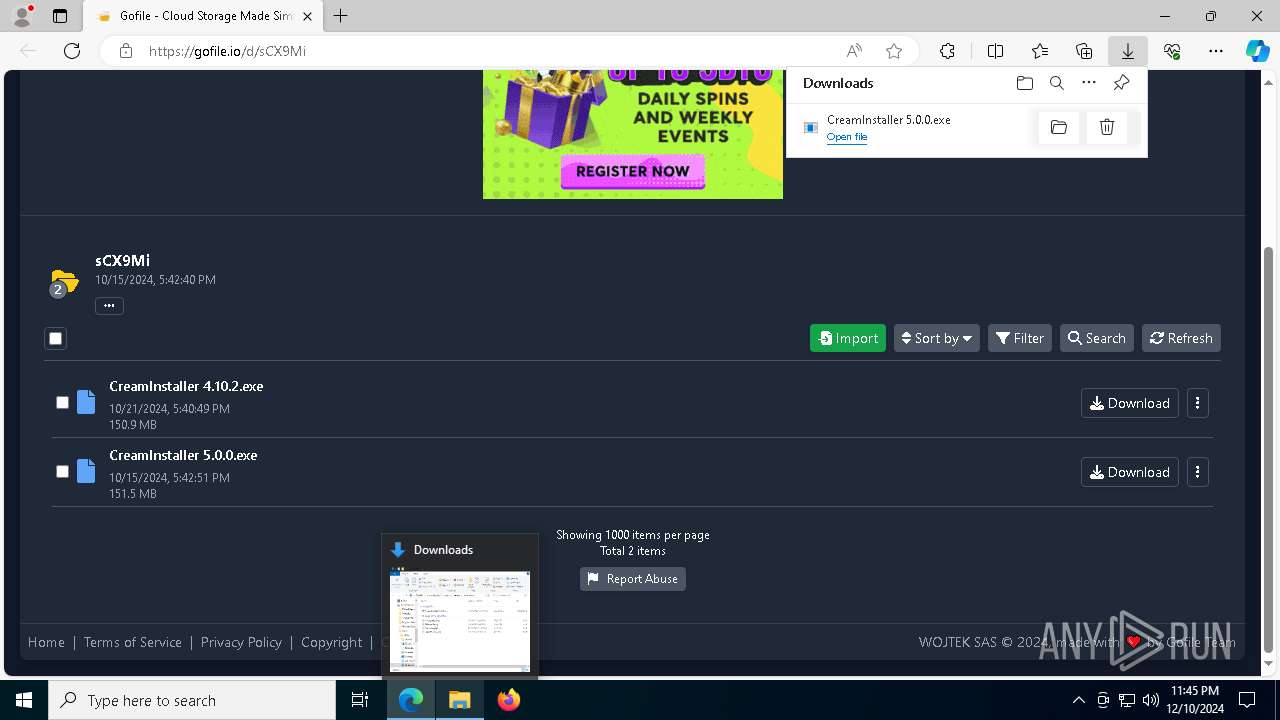
Task: Click the taskbar search box
Action: pos(192,700)
